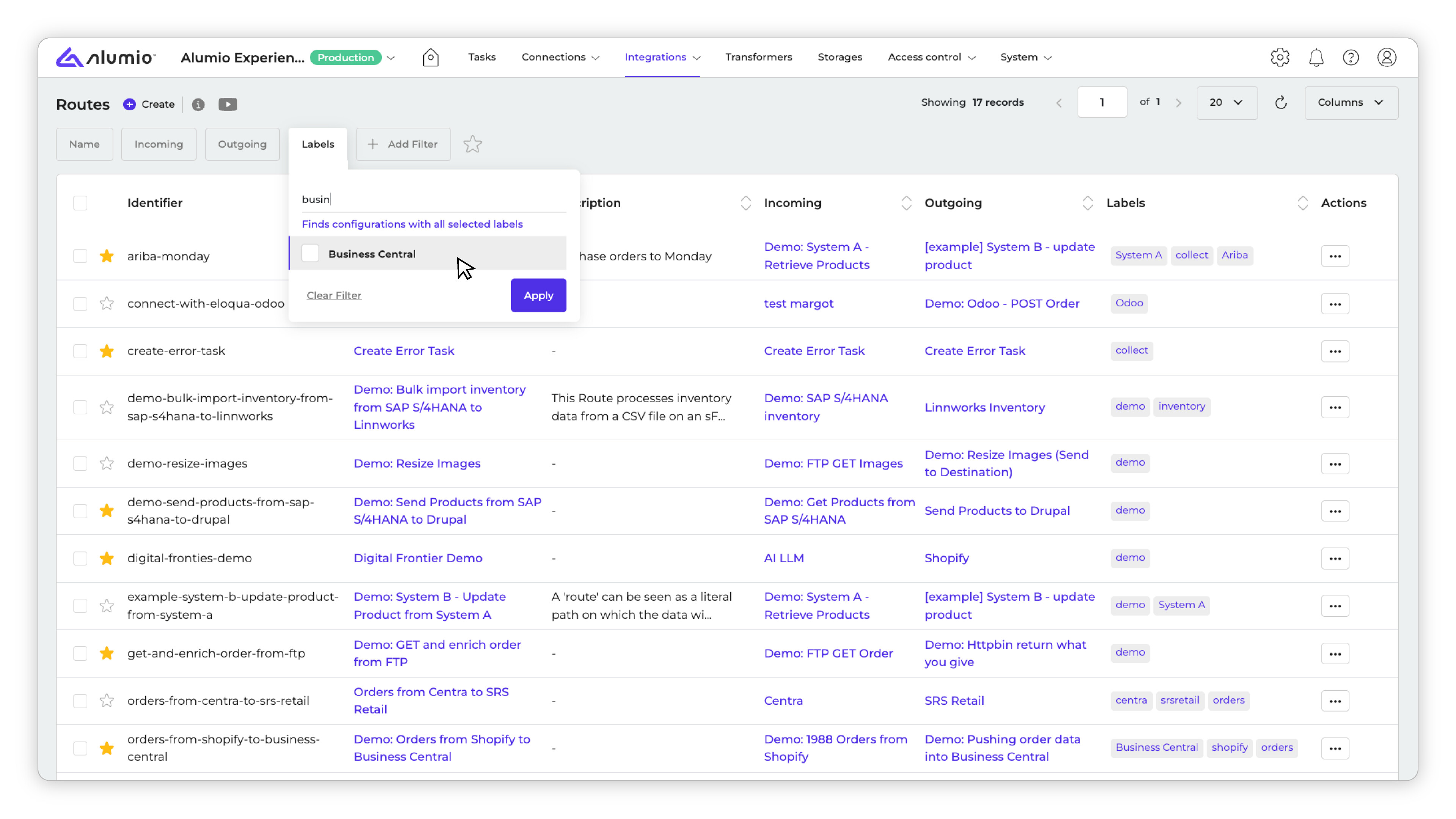Screen dimensions: 1456x819
Task: Click the Clear Filter link
Action: click(x=334, y=295)
